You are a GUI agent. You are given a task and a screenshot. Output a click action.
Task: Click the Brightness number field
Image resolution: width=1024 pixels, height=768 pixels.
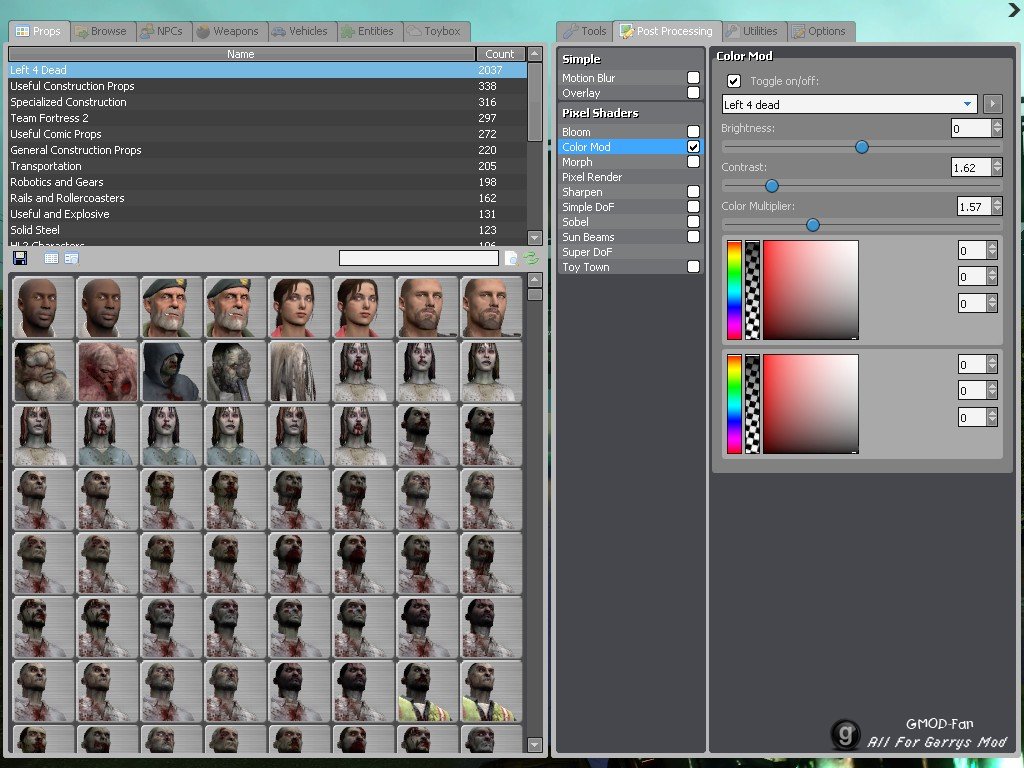click(971, 128)
